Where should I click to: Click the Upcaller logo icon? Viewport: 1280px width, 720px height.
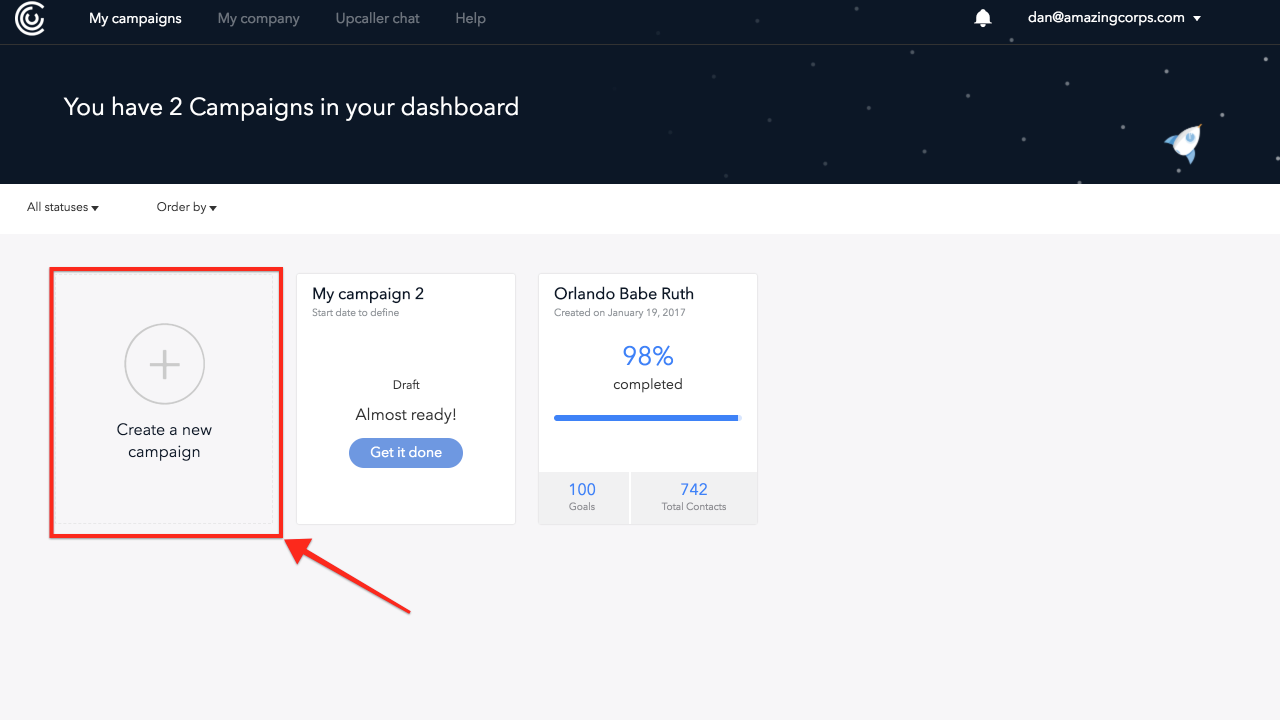pyautogui.click(x=30, y=18)
